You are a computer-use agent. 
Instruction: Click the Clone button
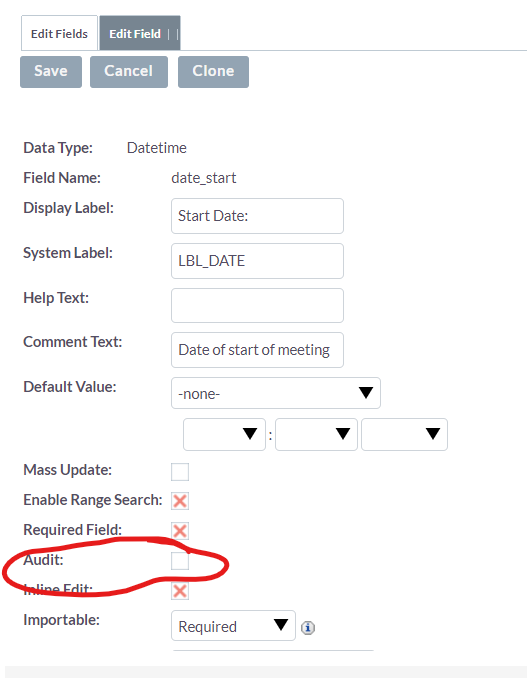(214, 72)
